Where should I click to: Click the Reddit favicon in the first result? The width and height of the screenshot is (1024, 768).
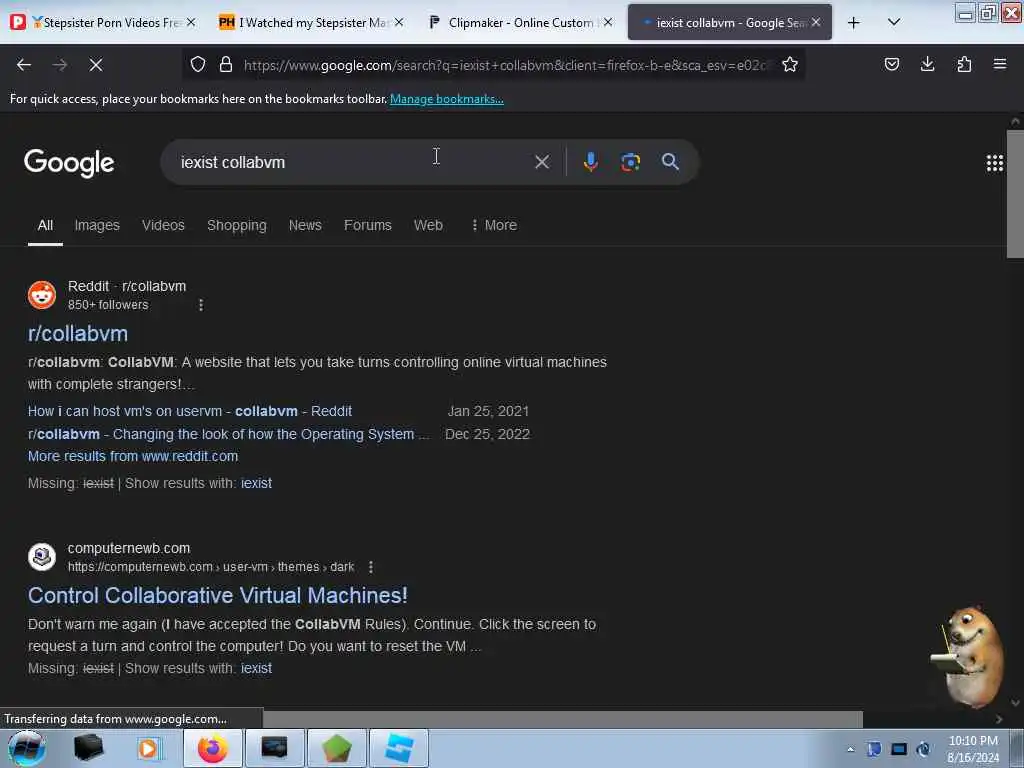pos(42,295)
